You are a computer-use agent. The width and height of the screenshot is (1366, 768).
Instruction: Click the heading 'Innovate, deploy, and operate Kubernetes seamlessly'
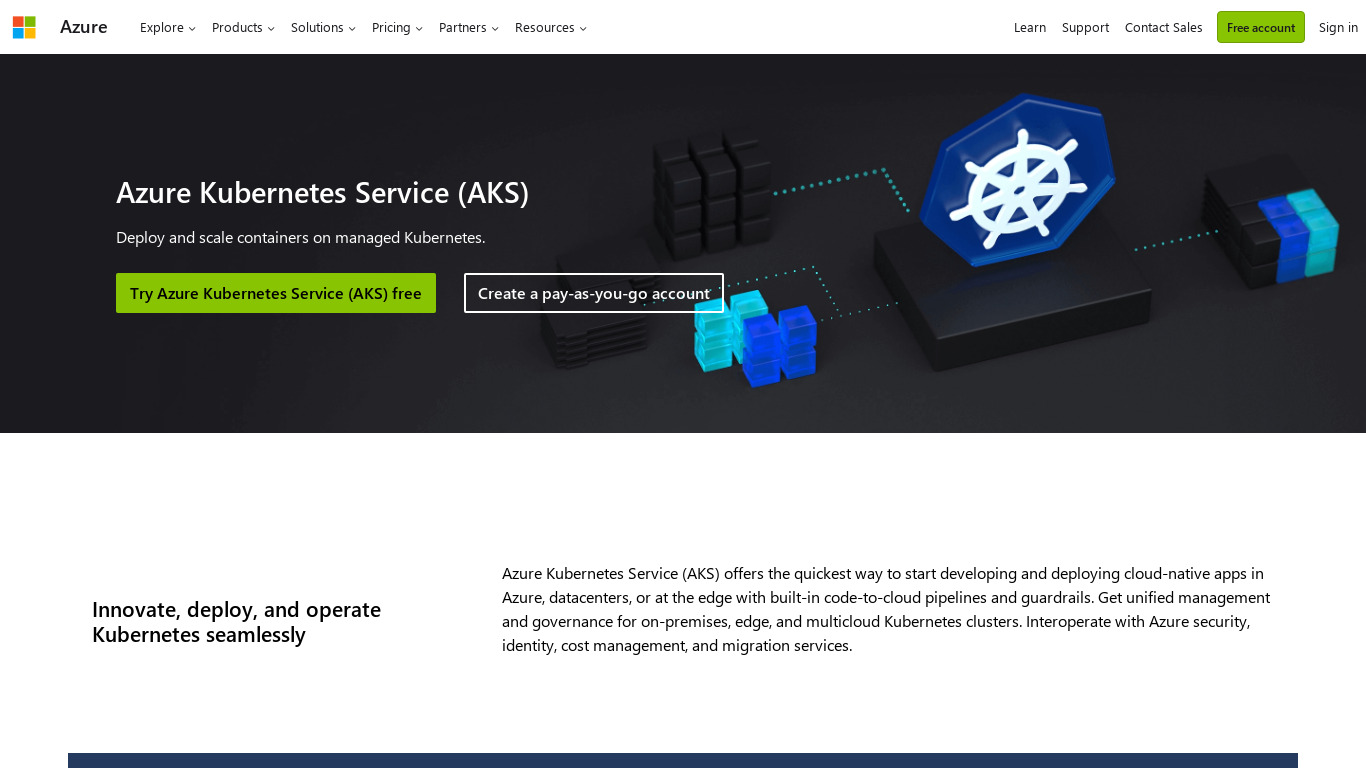click(x=236, y=622)
